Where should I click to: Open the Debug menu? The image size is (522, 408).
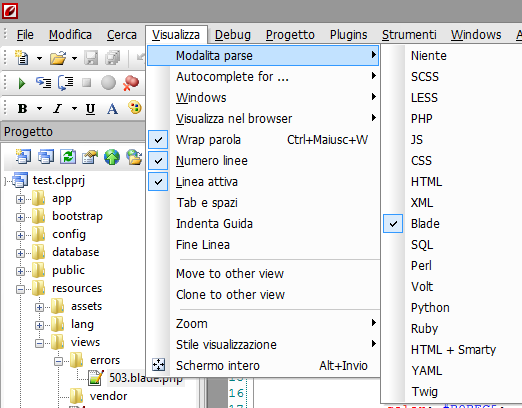coord(233,35)
